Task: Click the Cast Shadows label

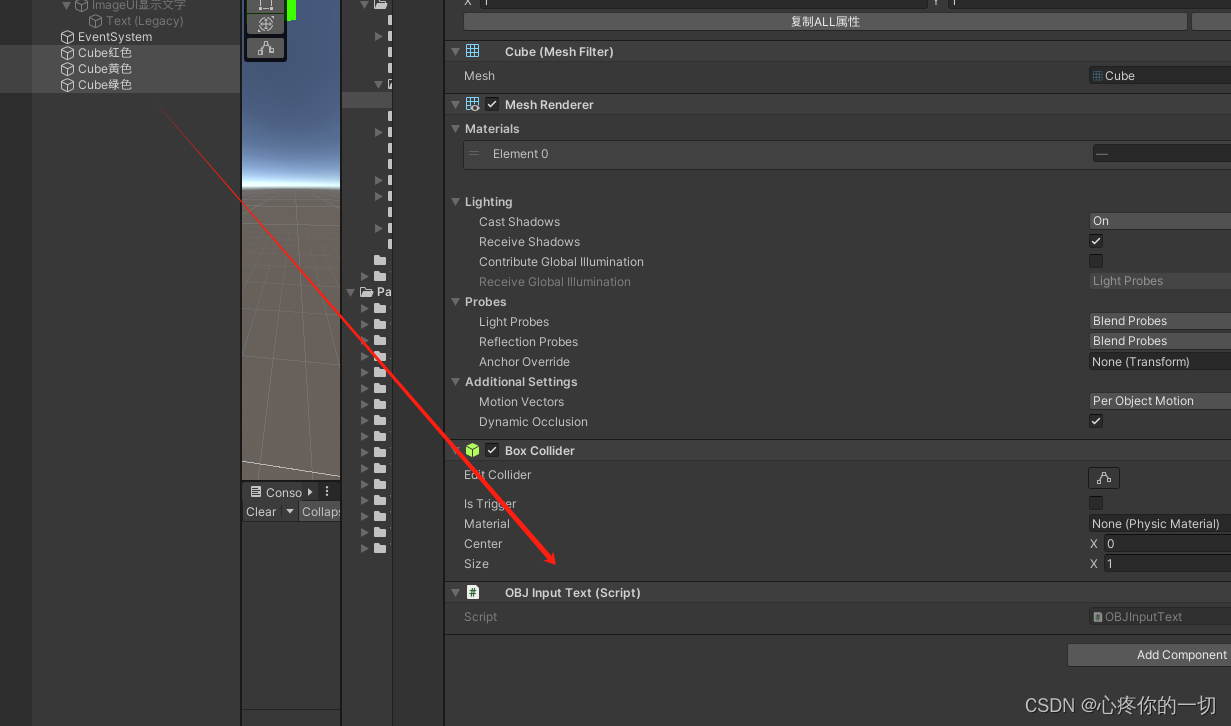Action: tap(519, 222)
